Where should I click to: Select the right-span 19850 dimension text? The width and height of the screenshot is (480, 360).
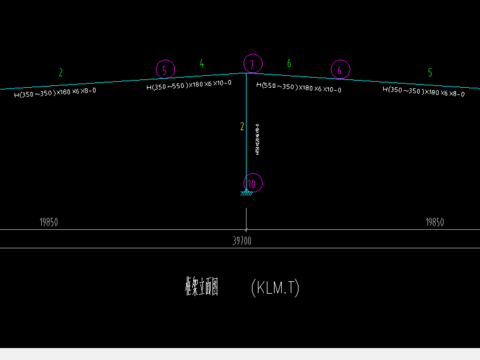click(x=435, y=222)
